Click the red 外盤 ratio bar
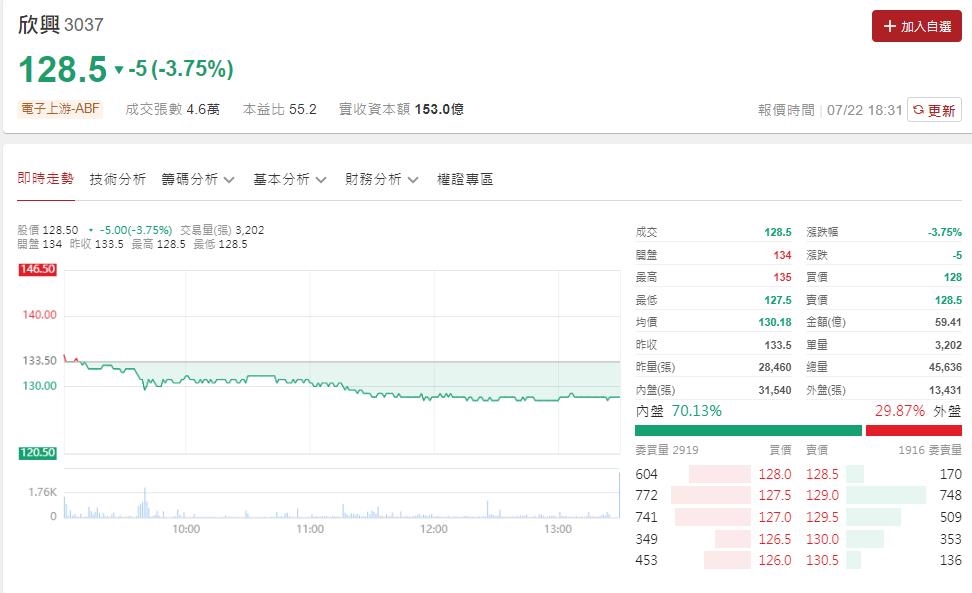Image resolution: width=972 pixels, height=593 pixels. coord(915,429)
